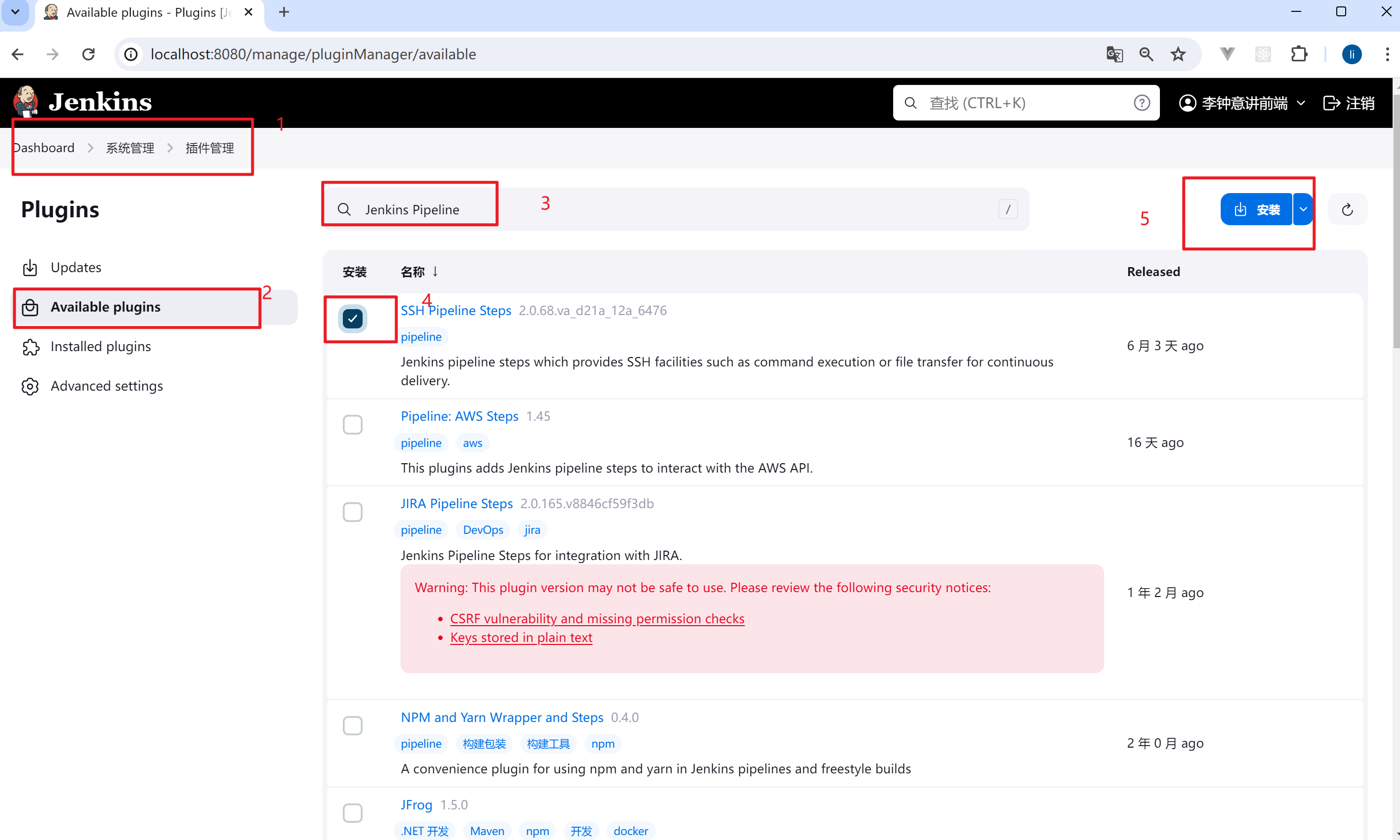Open browser zoom magnifier icon
This screenshot has width=1400, height=840.
pyautogui.click(x=1147, y=54)
